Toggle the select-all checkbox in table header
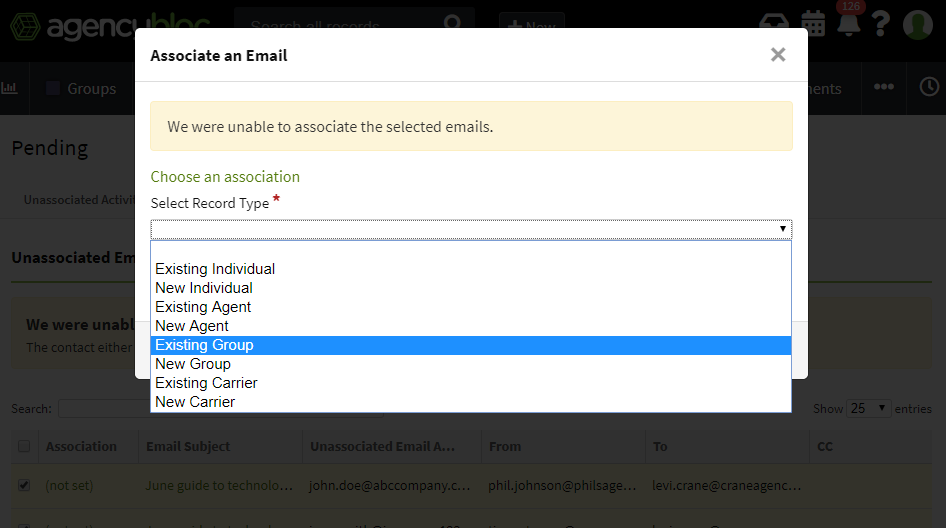Image resolution: width=946 pixels, height=528 pixels. tap(24, 446)
